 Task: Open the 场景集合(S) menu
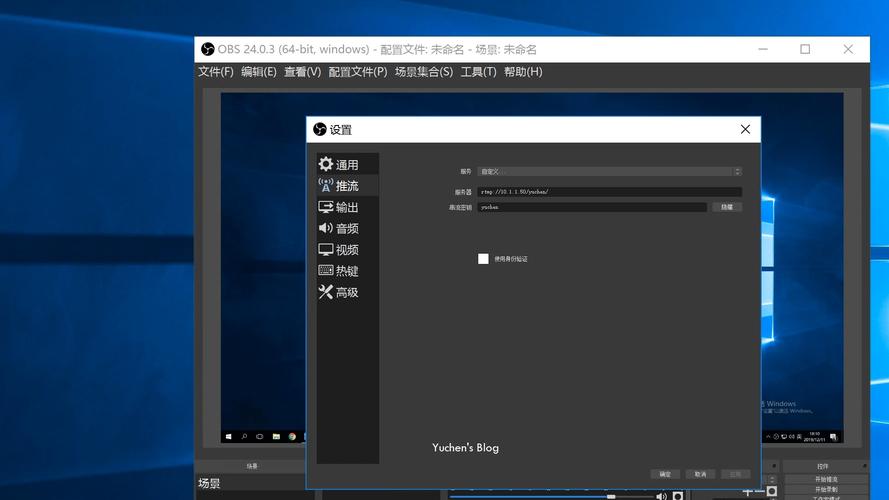[x=424, y=72]
